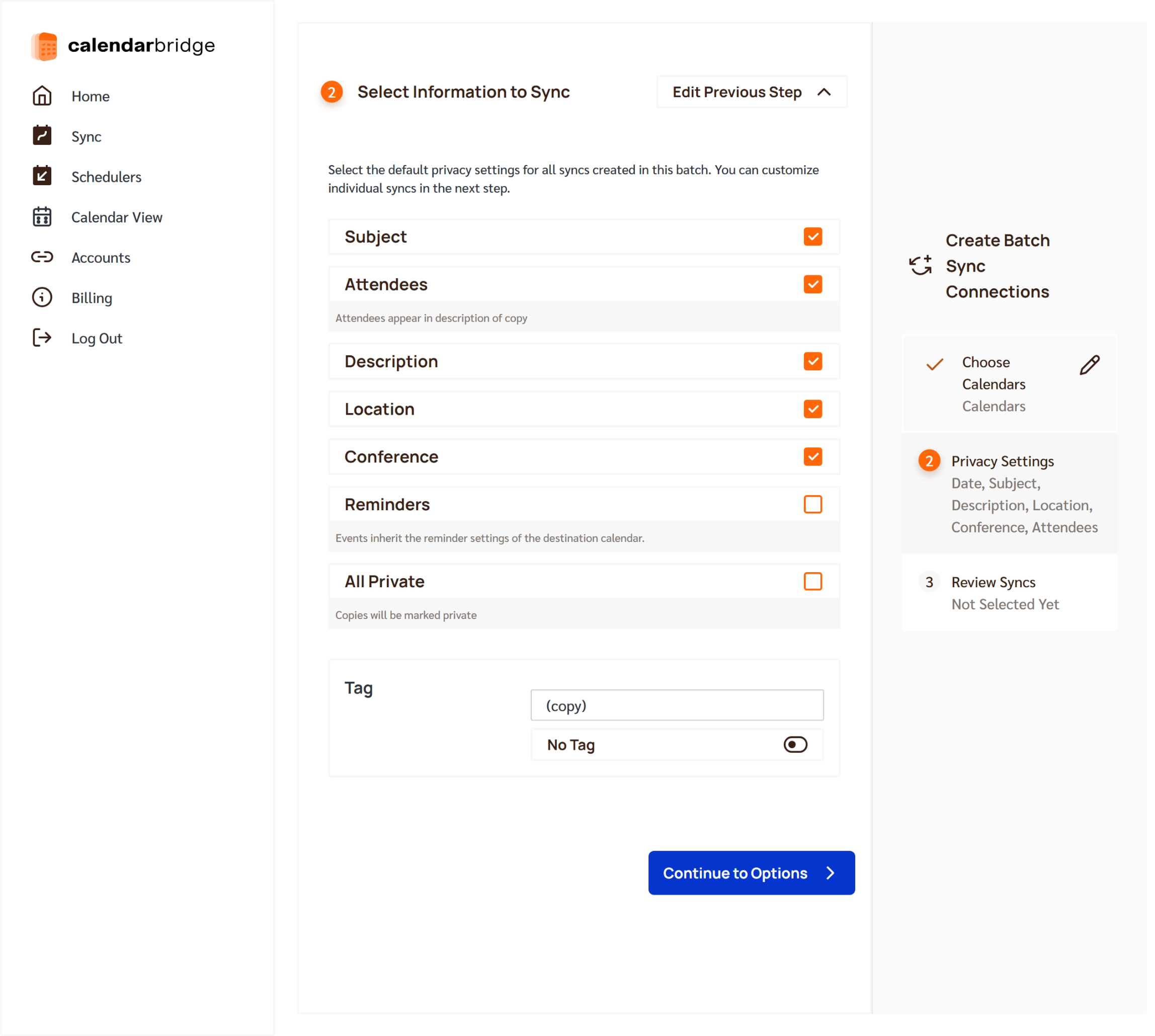1155x1036 pixels.
Task: Click the Subject row label
Action: tap(375, 237)
